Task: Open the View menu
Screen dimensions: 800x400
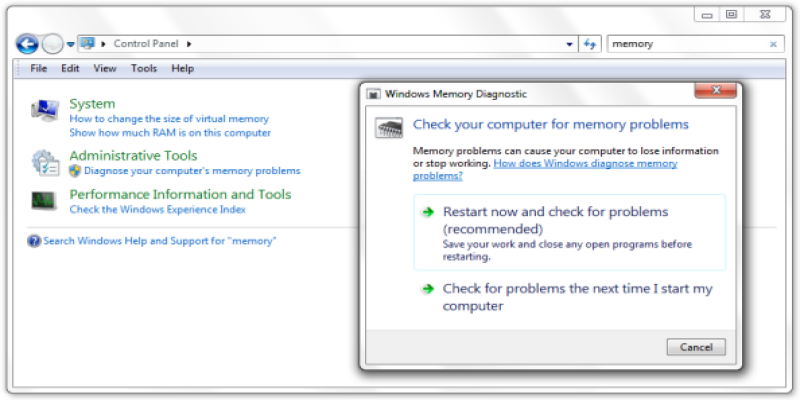Action: pos(105,68)
